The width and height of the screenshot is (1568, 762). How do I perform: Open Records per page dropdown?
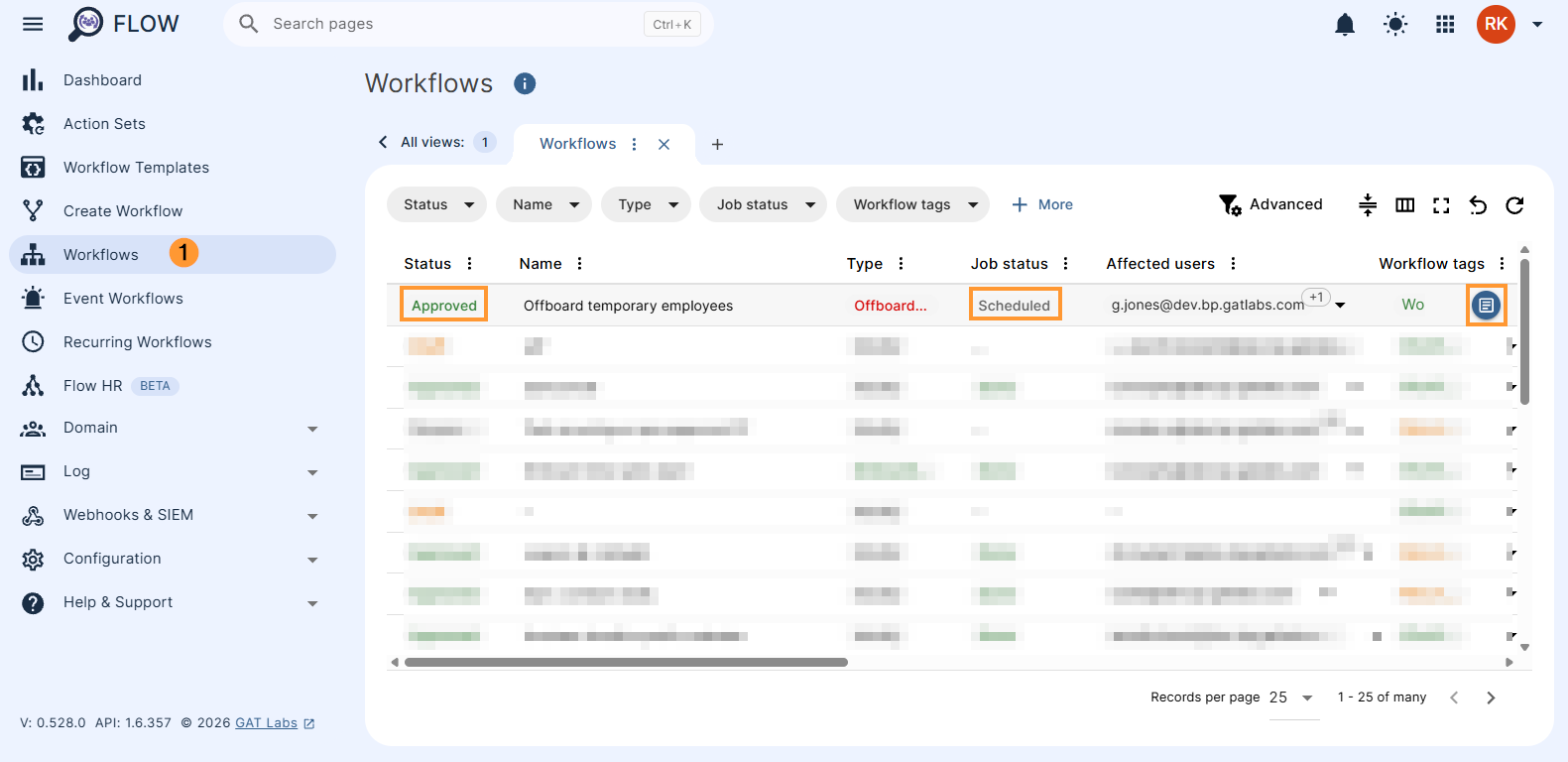point(1294,698)
